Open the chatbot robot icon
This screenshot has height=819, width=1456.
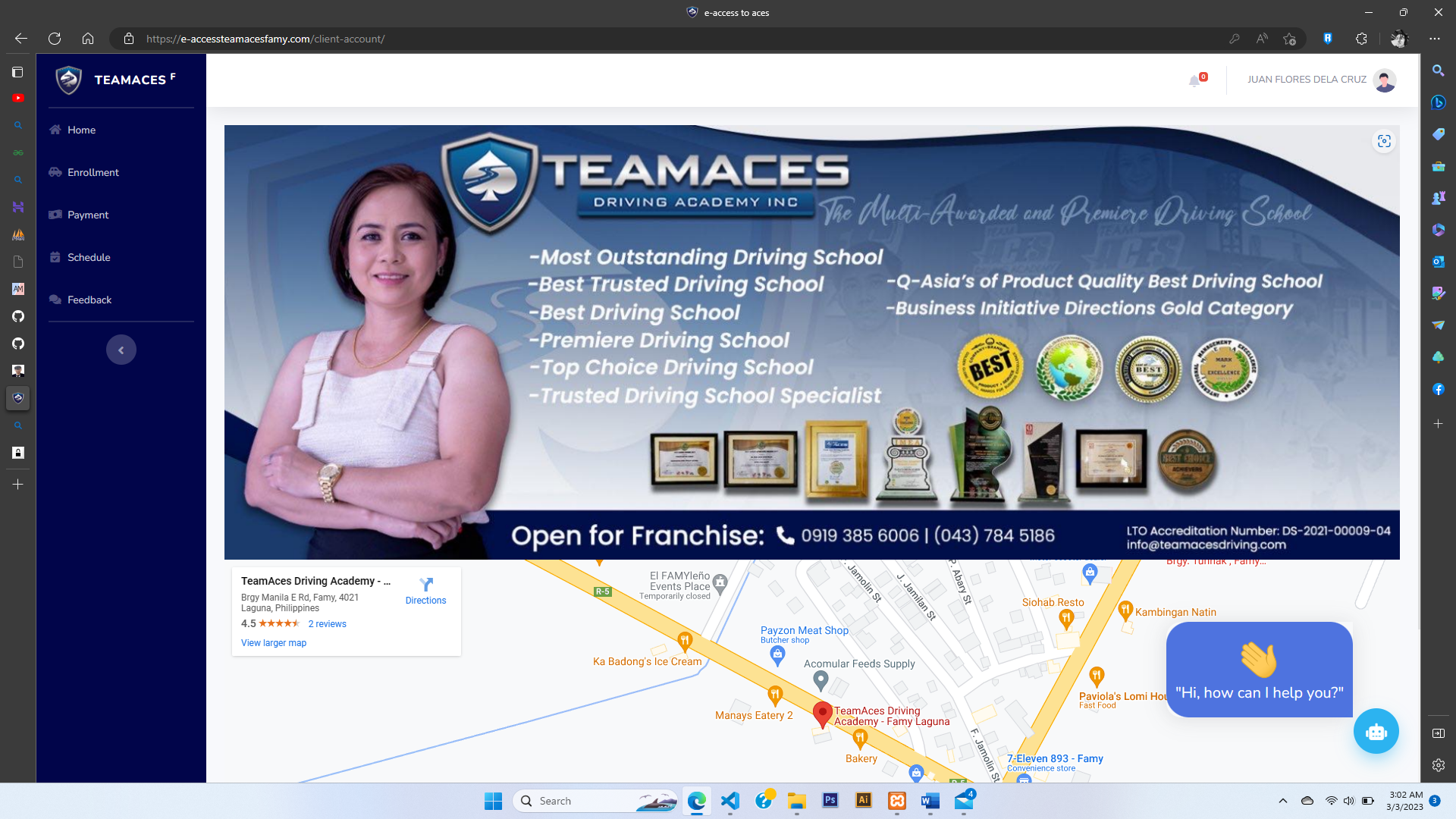pyautogui.click(x=1376, y=731)
